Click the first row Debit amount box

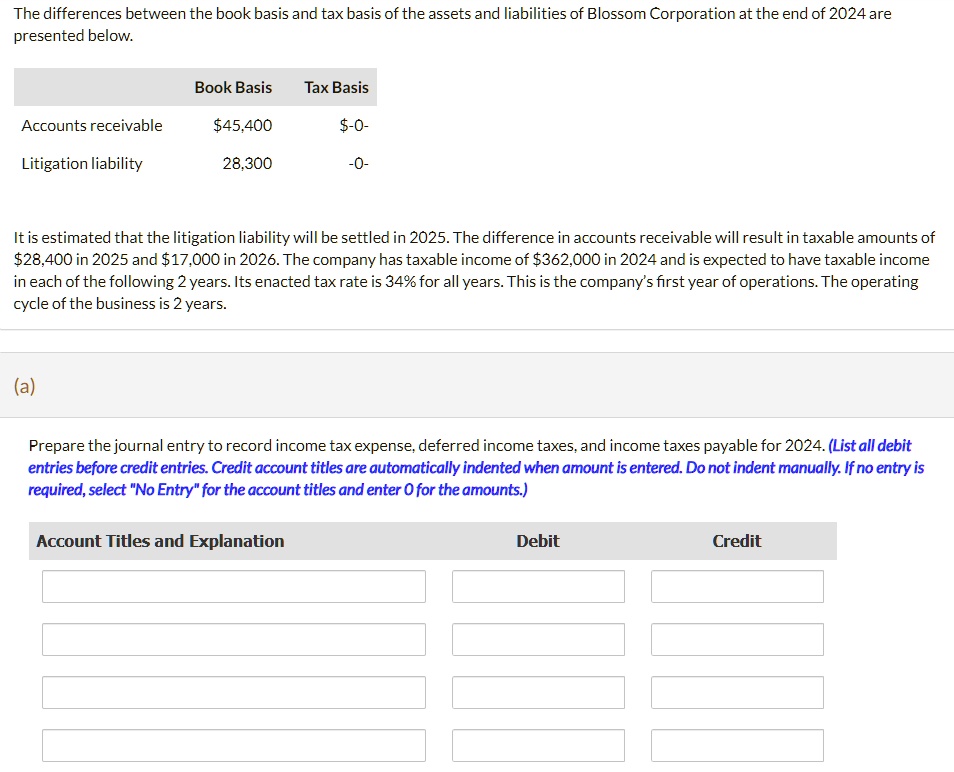point(538,586)
